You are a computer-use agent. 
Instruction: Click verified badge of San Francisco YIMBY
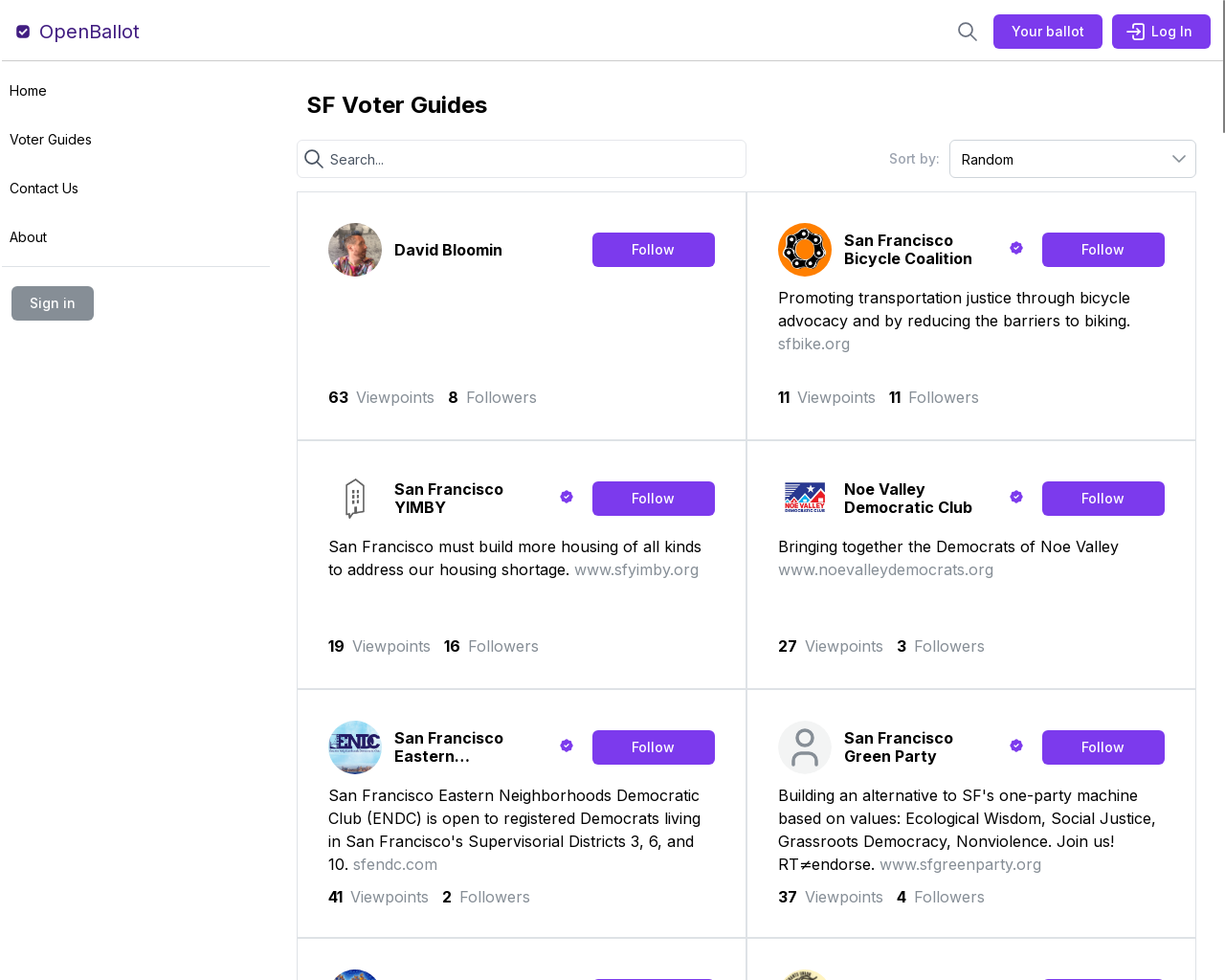(x=567, y=498)
